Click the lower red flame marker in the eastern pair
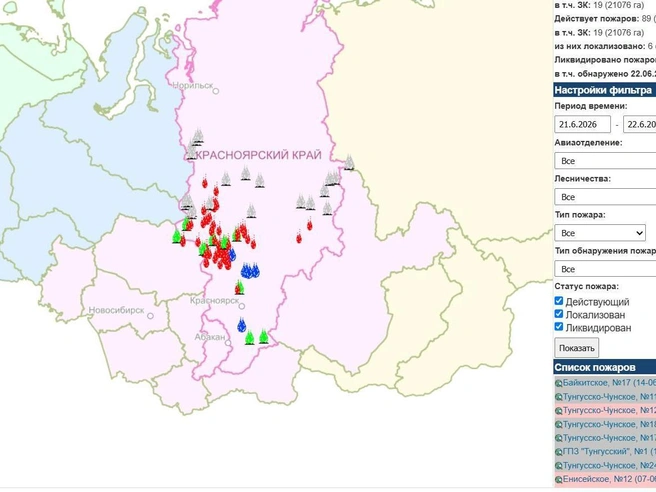Viewport: 656px width, 492px height. pyautogui.click(x=299, y=238)
